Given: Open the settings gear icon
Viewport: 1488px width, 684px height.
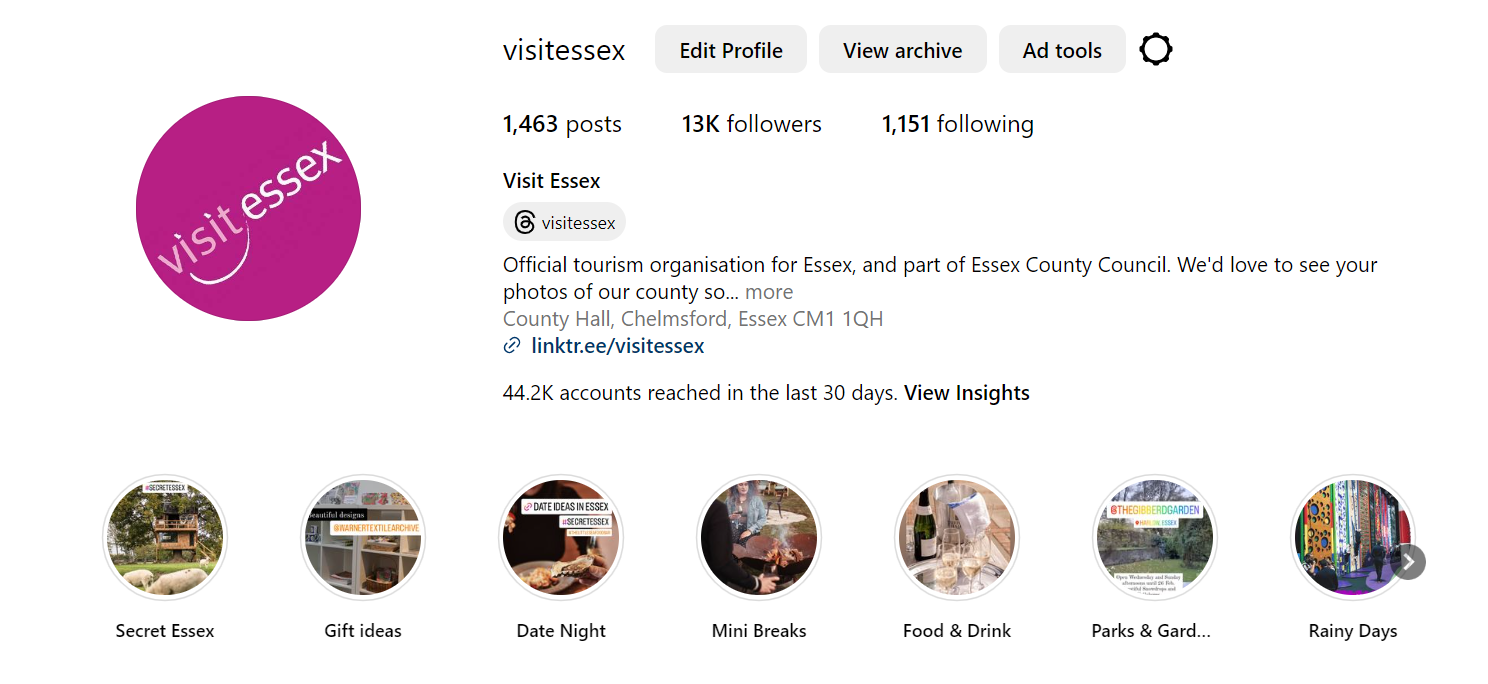Looking at the screenshot, I should point(1155,49).
